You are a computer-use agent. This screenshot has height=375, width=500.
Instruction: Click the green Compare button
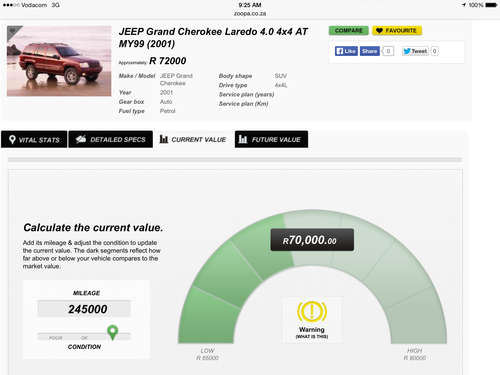tap(349, 31)
